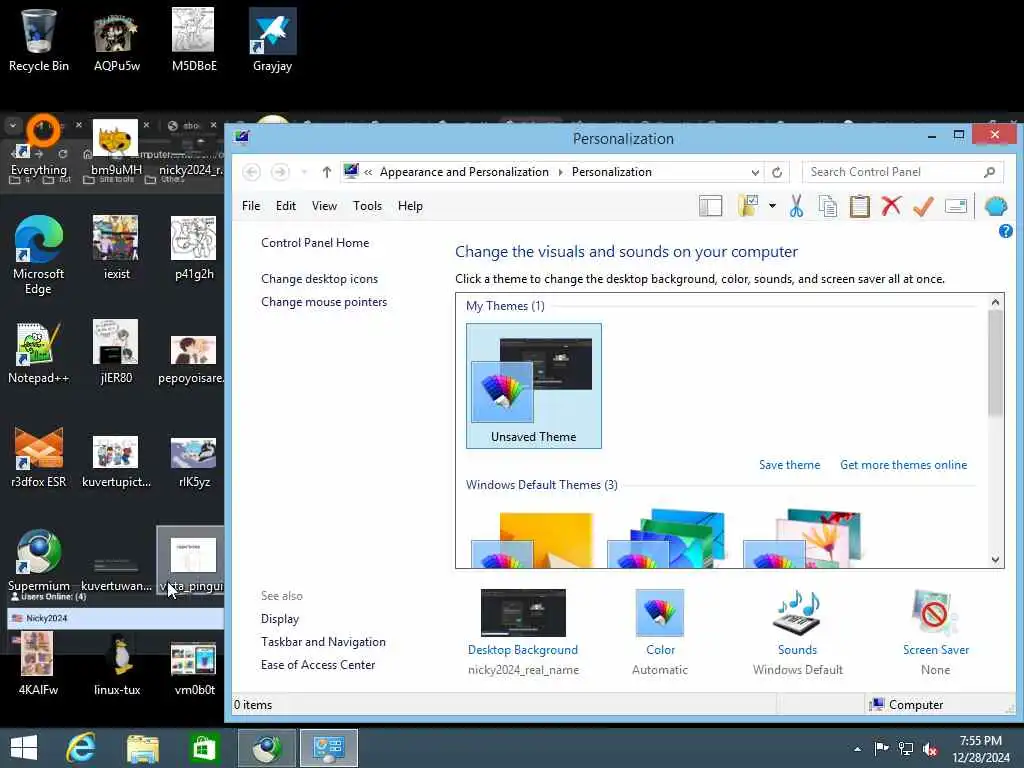Click the red X Delete toolbar icon
Screen dimensions: 1024x768
(891, 206)
